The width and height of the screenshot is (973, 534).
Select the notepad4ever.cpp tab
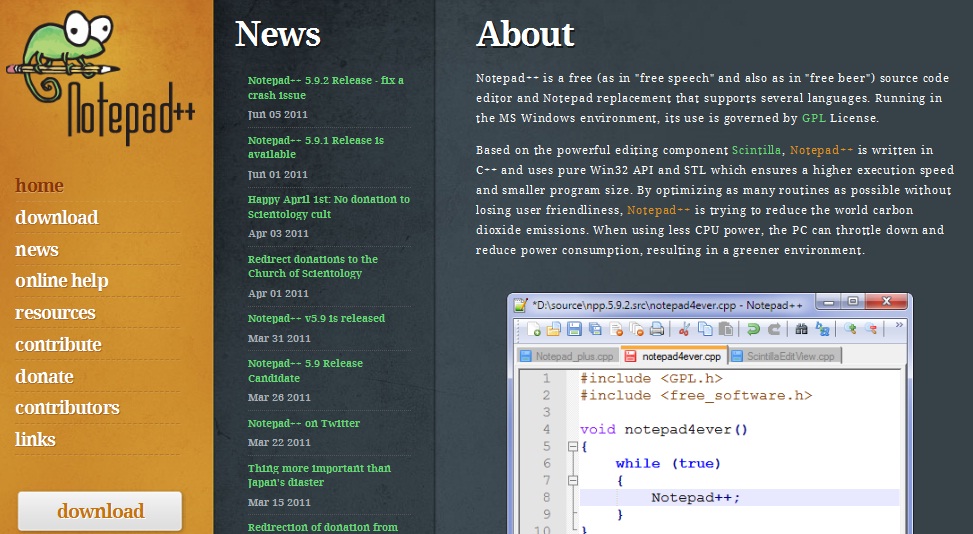(674, 356)
